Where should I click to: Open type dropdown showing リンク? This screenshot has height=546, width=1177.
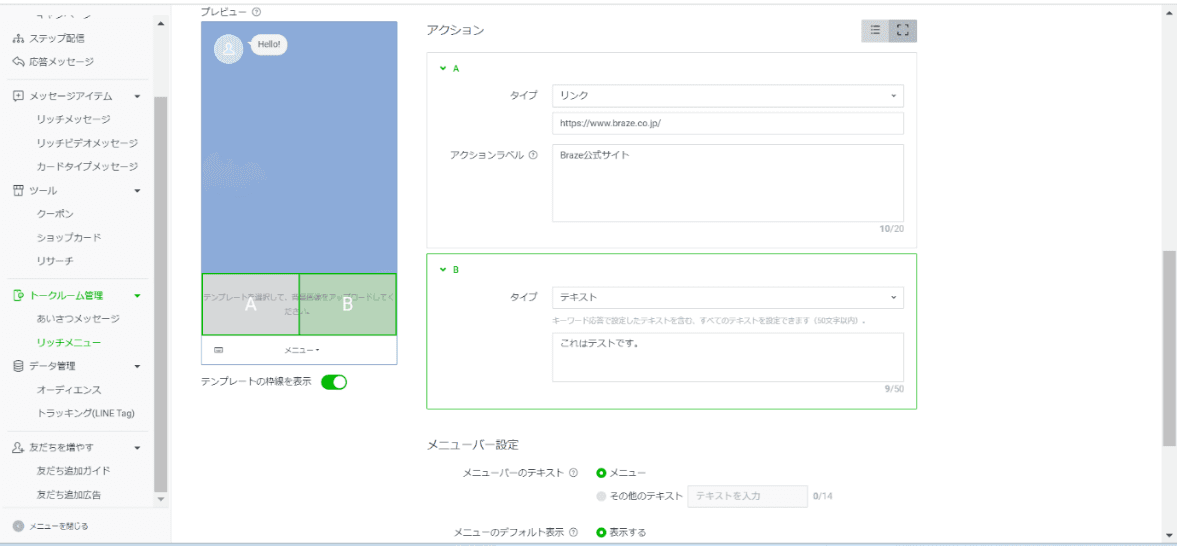coord(727,96)
